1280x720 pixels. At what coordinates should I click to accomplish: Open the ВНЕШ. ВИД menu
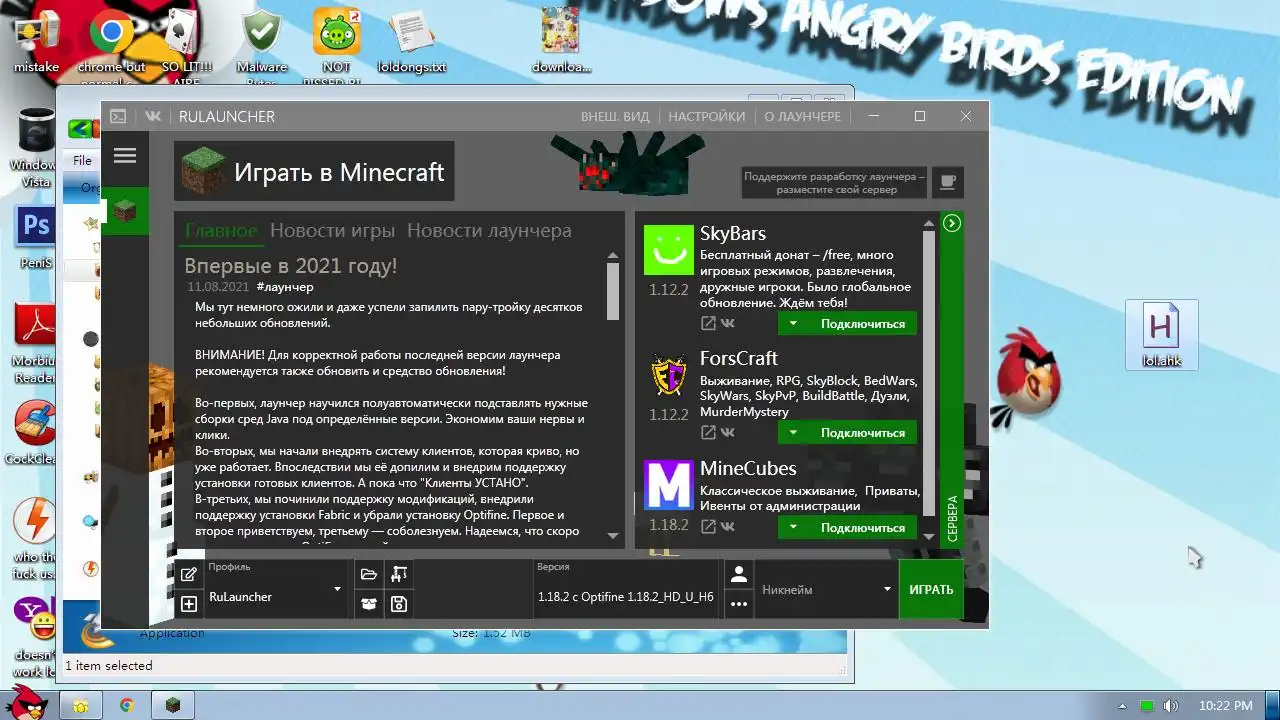point(615,116)
